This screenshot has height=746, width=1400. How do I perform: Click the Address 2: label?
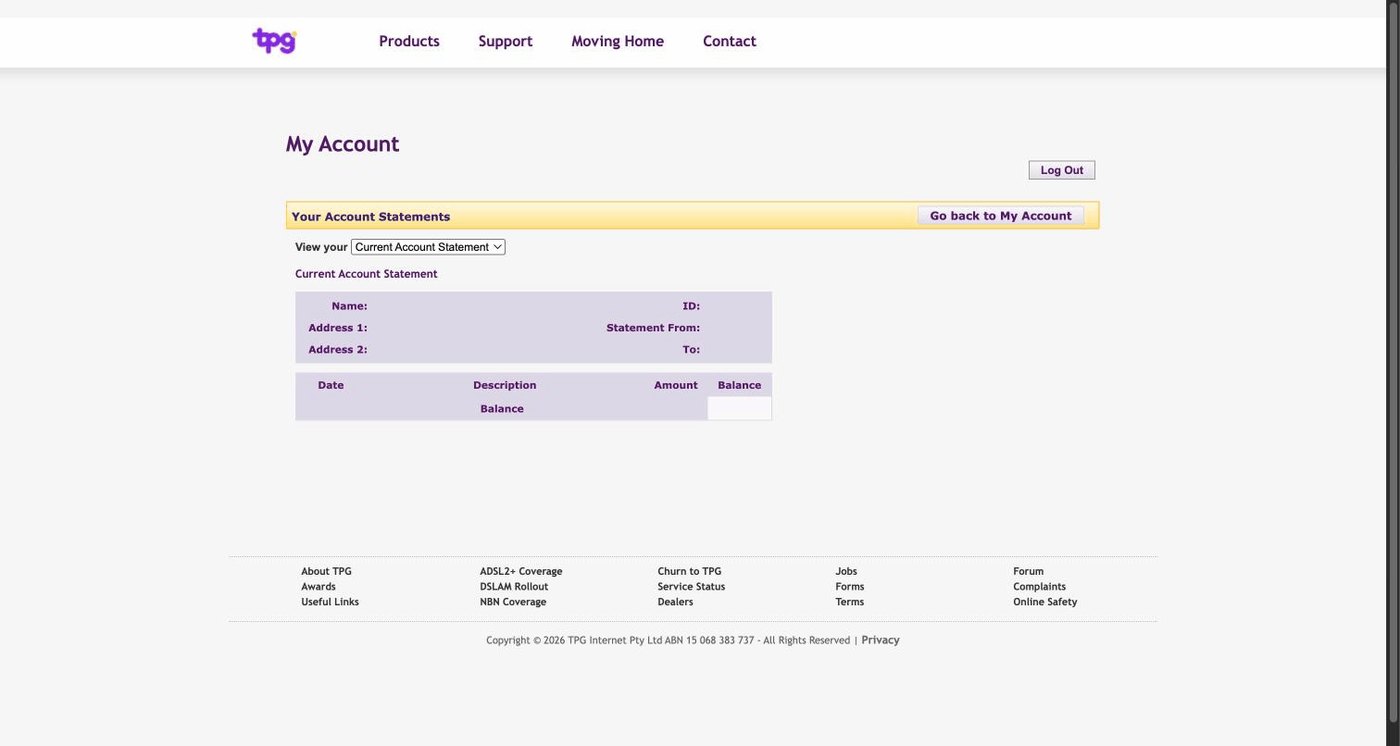tap(338, 350)
